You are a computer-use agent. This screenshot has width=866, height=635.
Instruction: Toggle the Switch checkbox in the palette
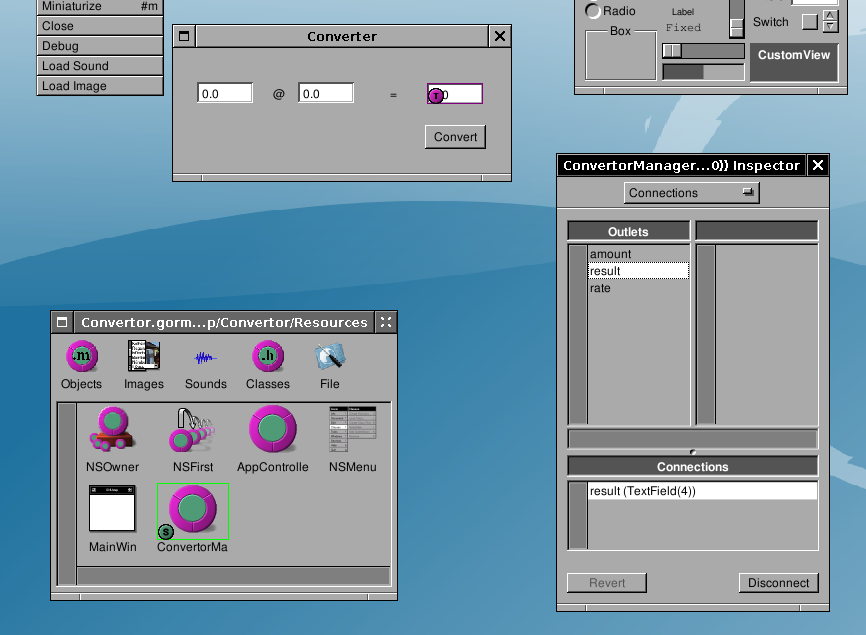809,21
